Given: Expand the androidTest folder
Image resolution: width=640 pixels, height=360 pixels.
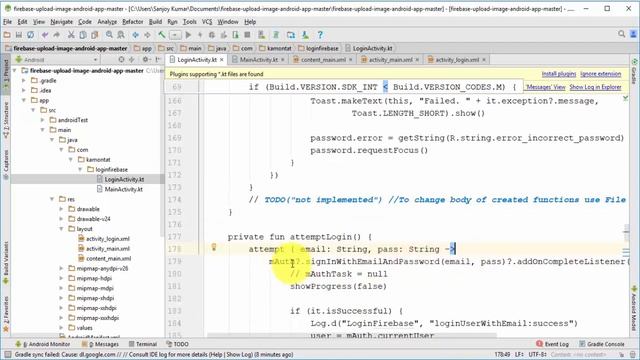Looking at the screenshot, I should (x=43, y=120).
